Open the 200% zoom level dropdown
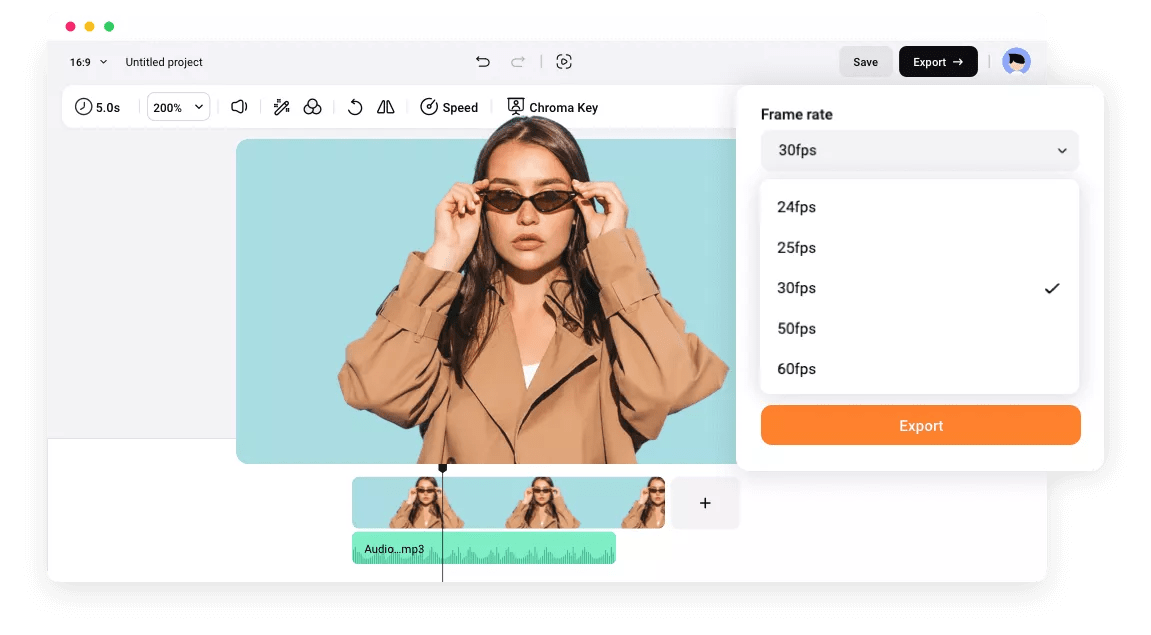Viewport: 1151px width, 635px height. point(178,107)
